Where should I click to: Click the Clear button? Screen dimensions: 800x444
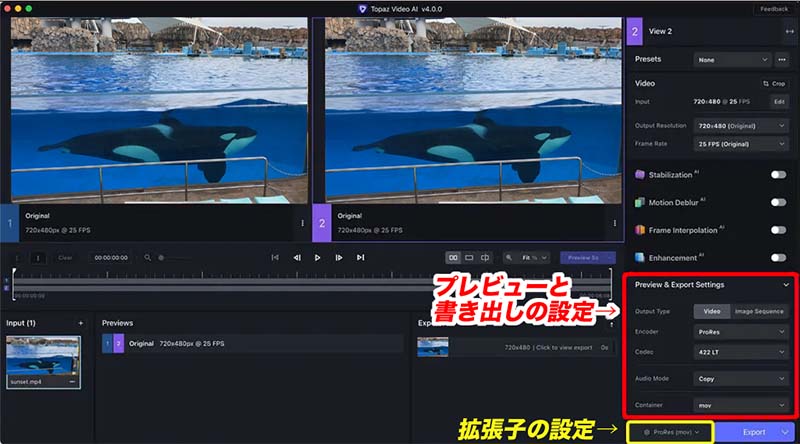65,258
